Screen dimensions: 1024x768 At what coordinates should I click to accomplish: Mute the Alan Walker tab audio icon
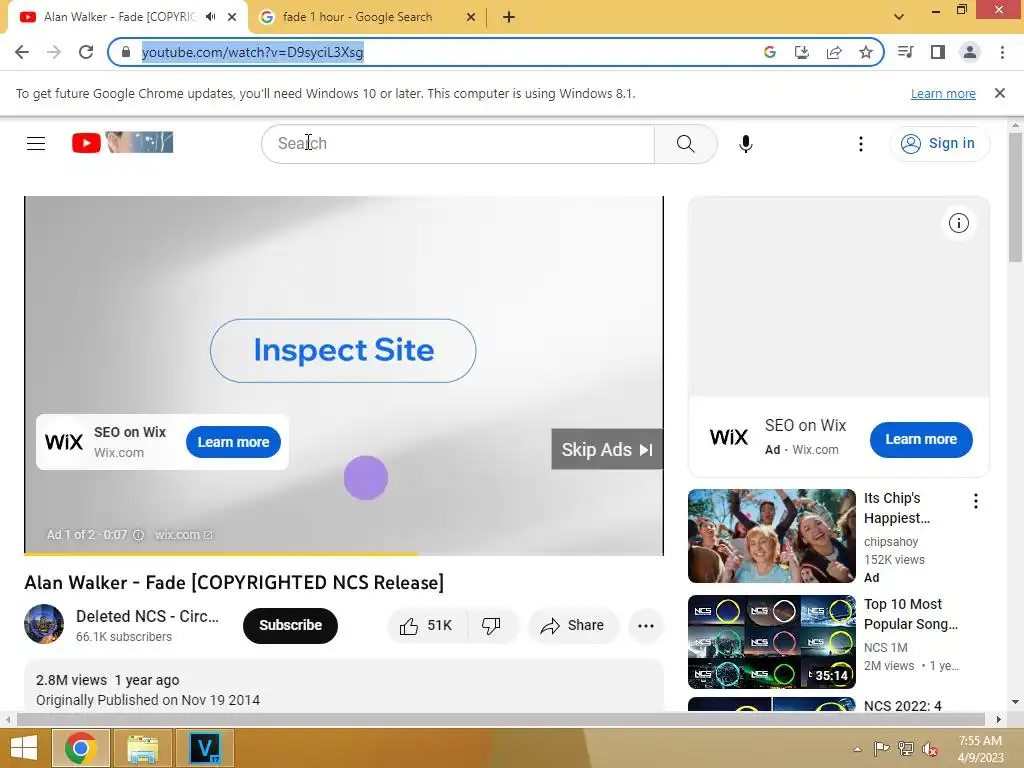[210, 17]
